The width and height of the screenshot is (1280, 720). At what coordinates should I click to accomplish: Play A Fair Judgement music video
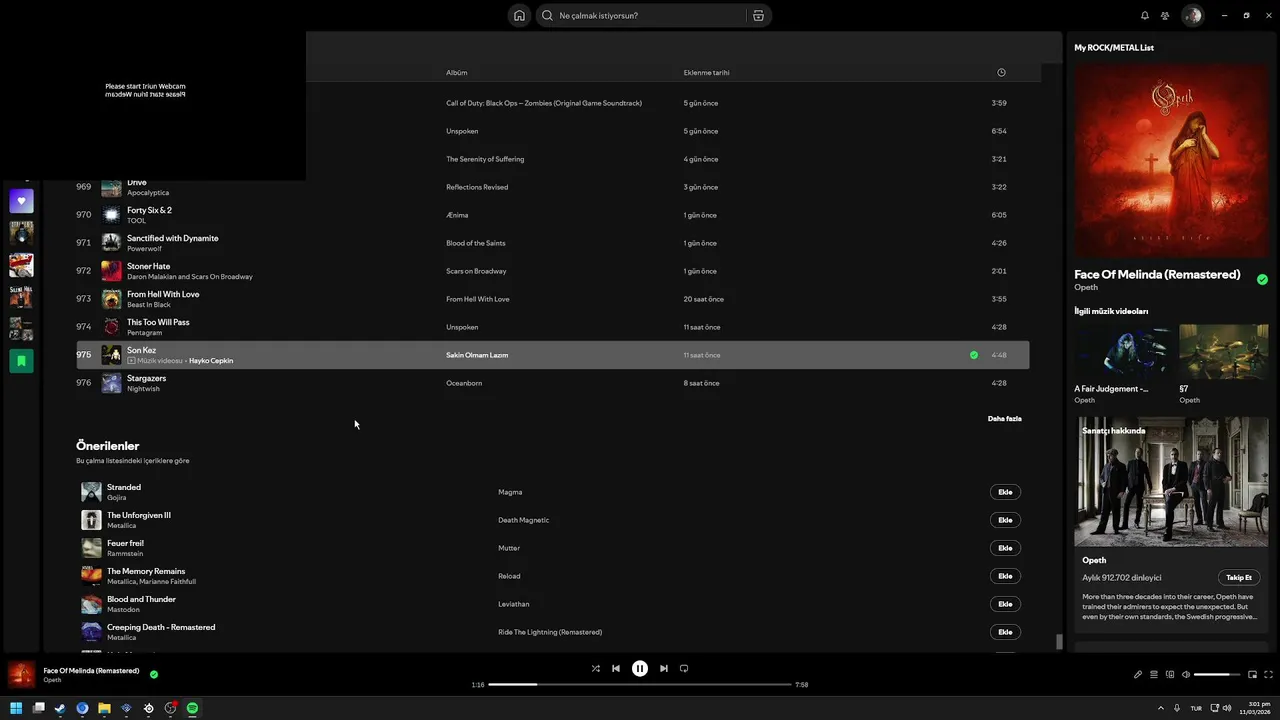point(1119,351)
